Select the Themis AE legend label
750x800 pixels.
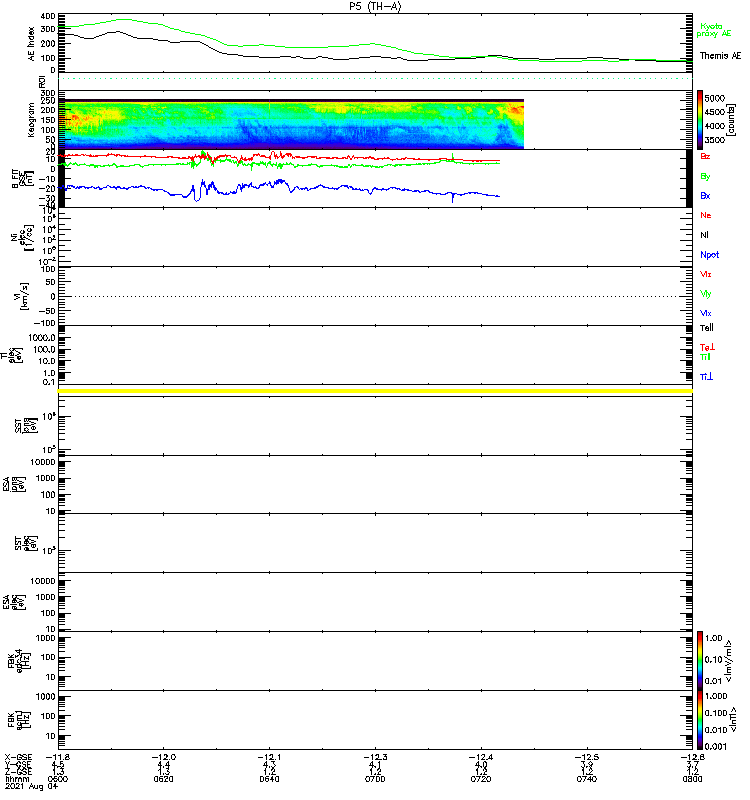coord(720,56)
